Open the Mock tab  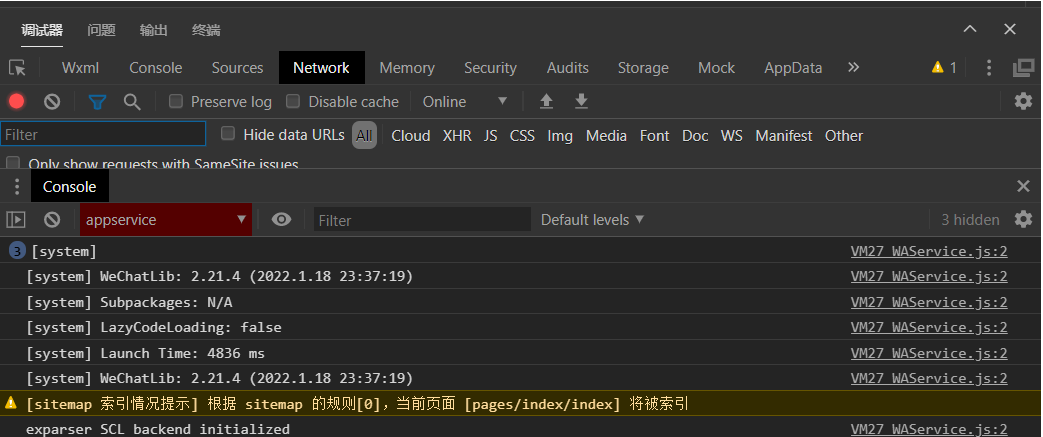click(716, 68)
